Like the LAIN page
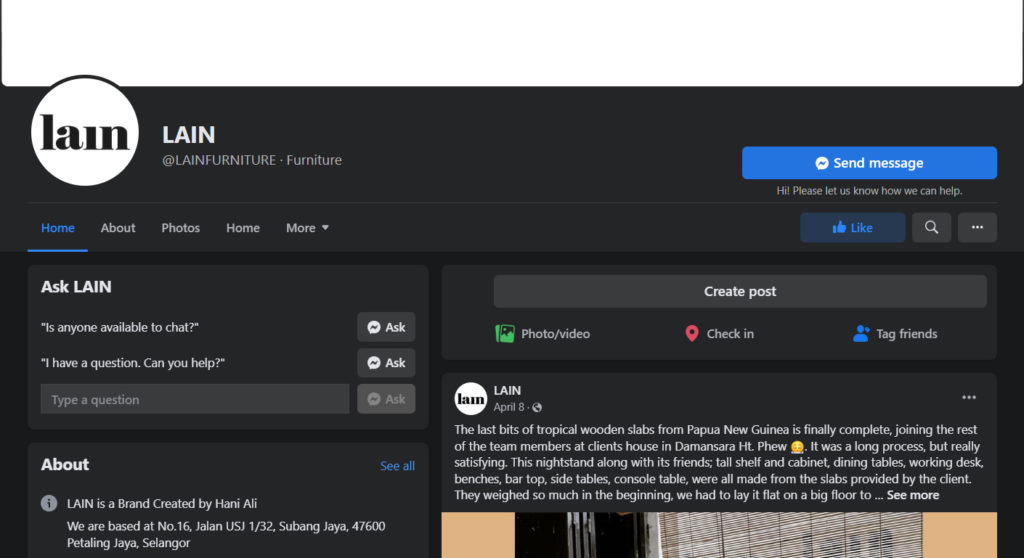Viewport: 1024px width, 558px height. coord(852,227)
